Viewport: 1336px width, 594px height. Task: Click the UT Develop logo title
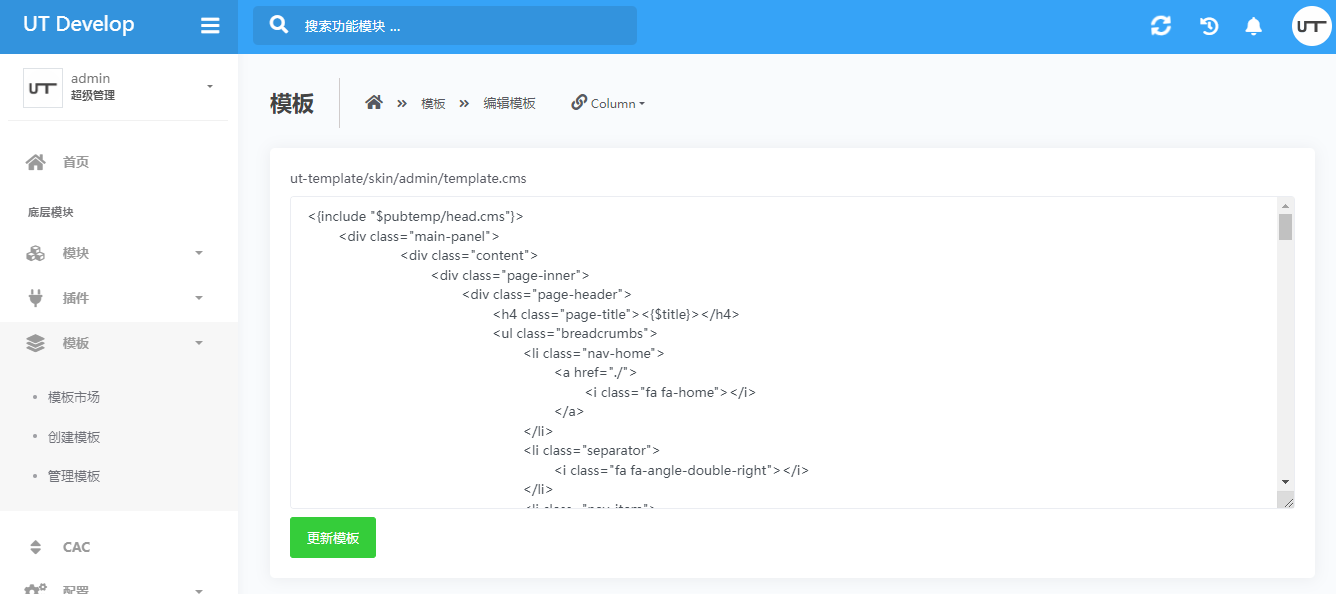pos(79,25)
